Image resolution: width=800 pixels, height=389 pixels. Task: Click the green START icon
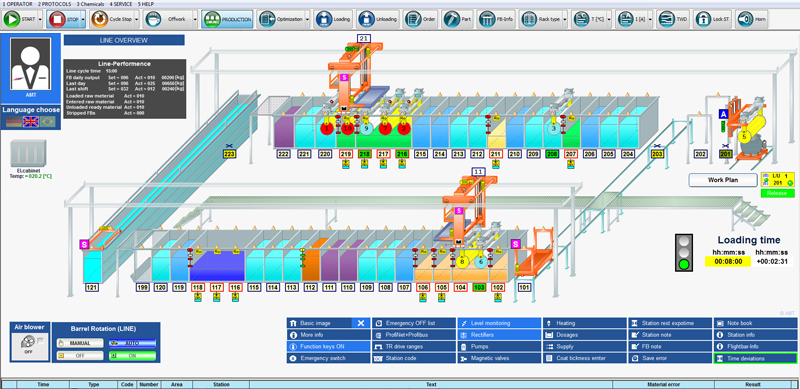coord(12,19)
